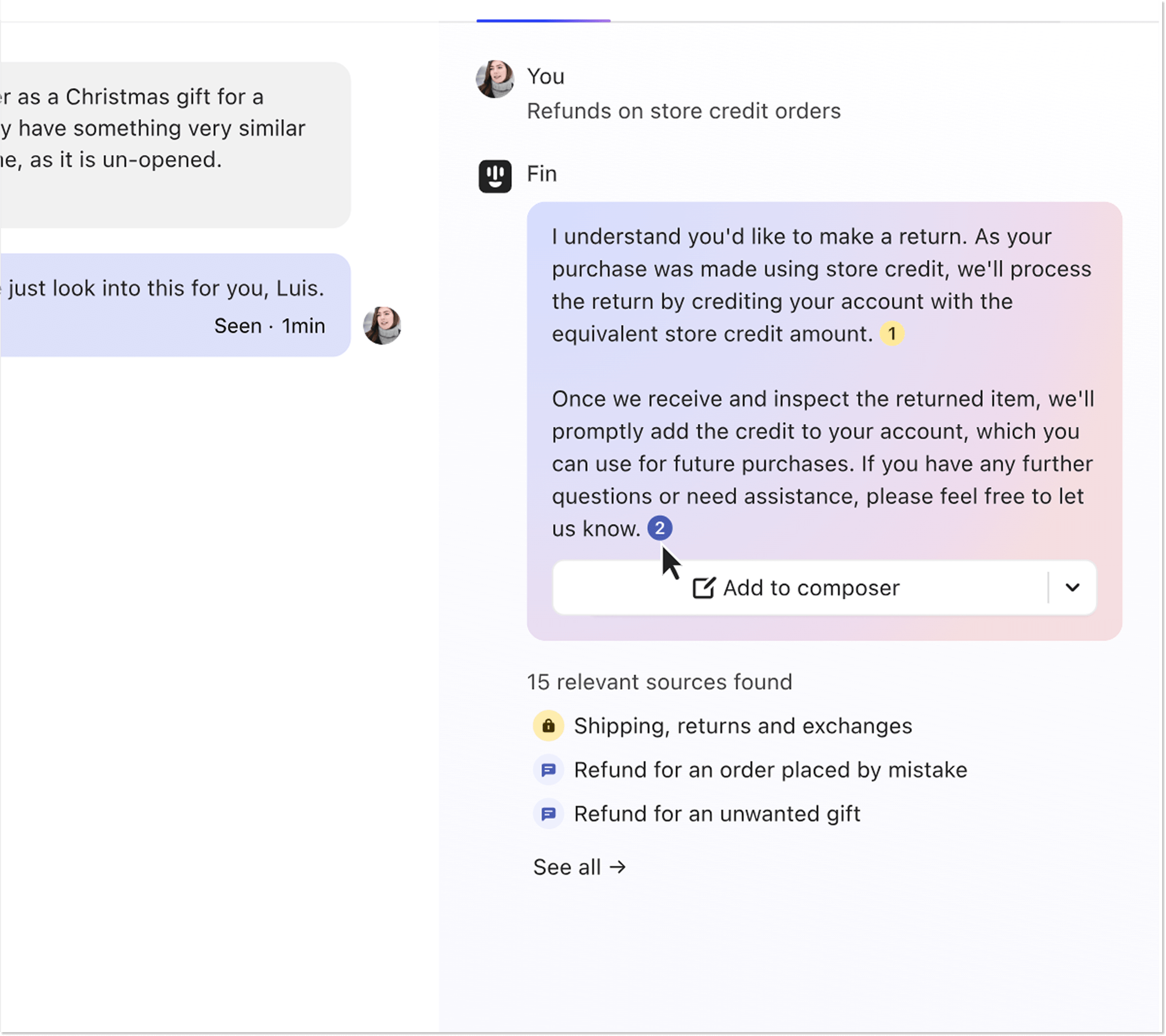Open the Add to composer options chevron

pos(1073,587)
